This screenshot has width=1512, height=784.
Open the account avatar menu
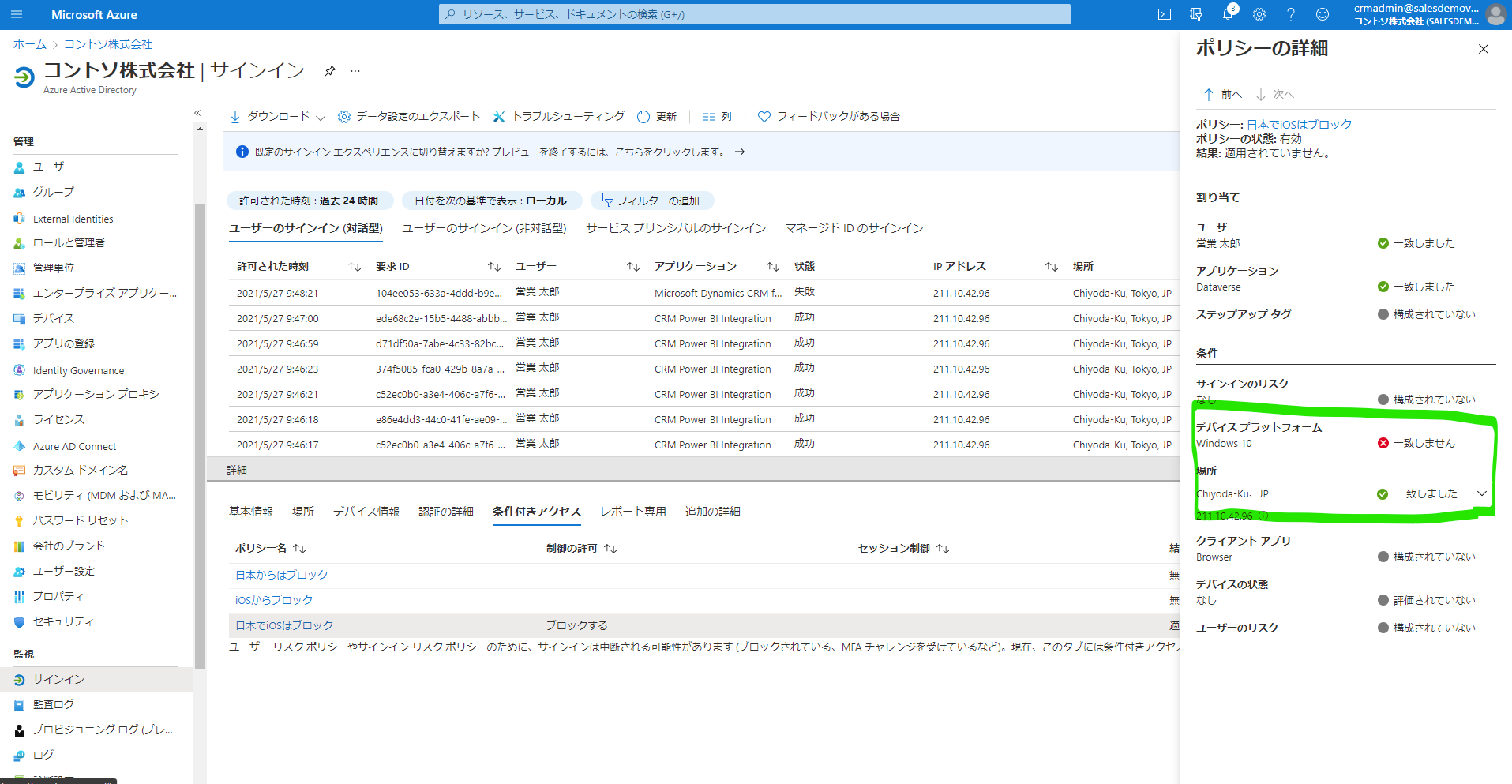coord(1495,14)
